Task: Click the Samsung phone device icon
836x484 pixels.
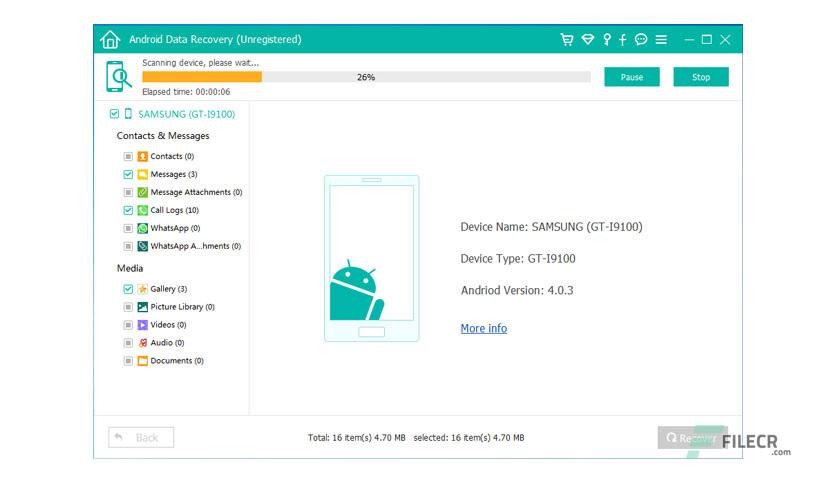Action: point(128,114)
